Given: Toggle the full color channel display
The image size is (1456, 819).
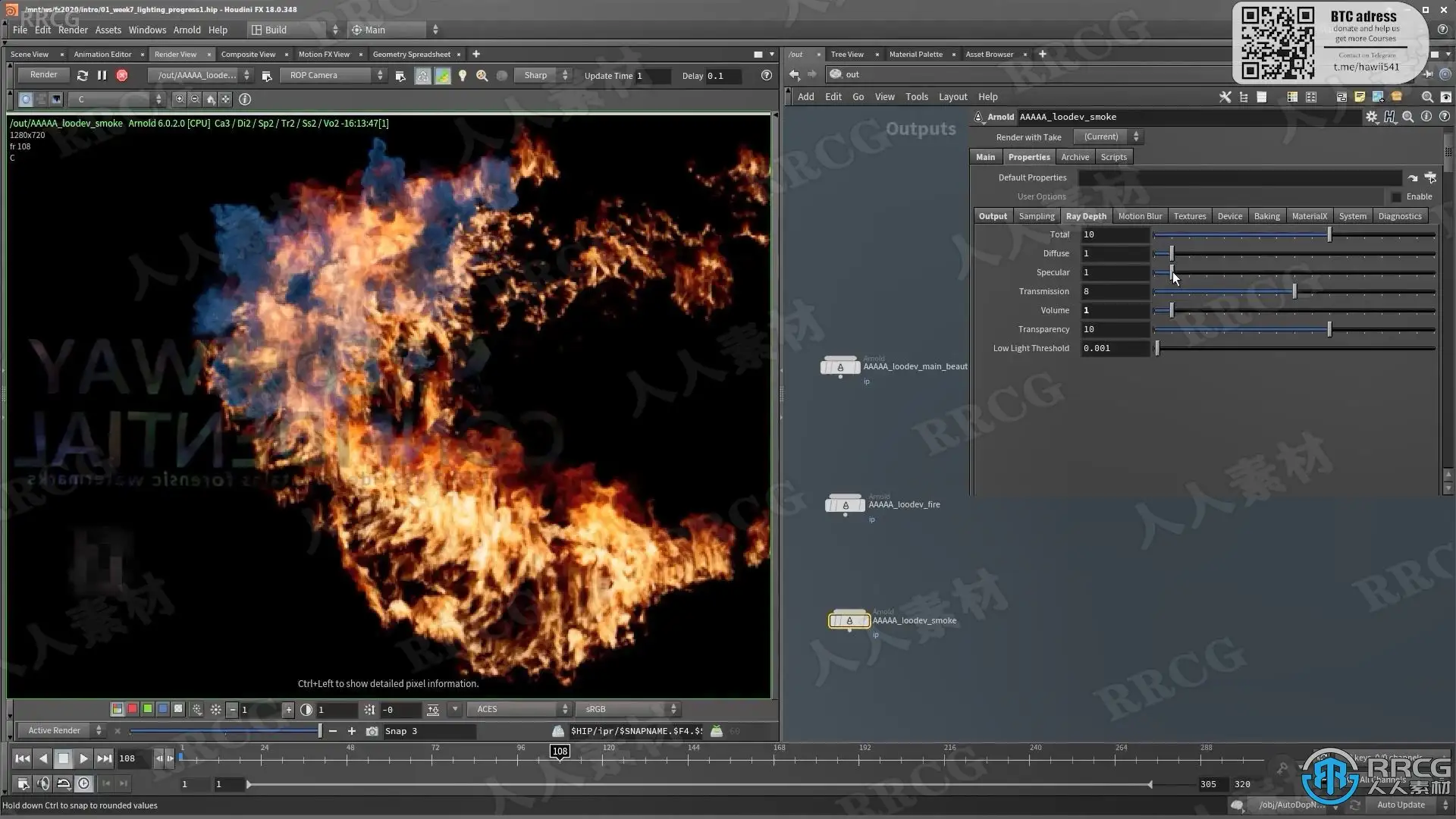Looking at the screenshot, I should coord(117,709).
